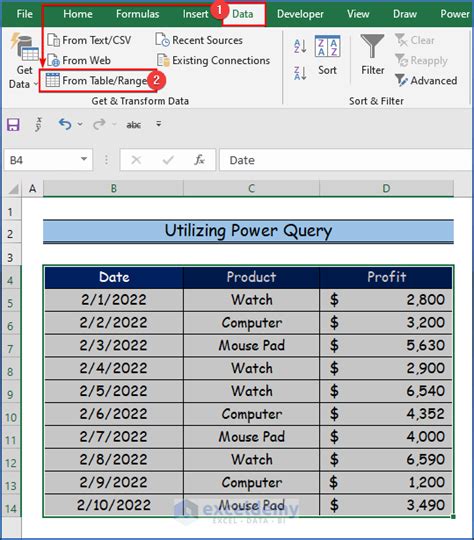Select cell containing 2/6/2022

tap(114, 414)
